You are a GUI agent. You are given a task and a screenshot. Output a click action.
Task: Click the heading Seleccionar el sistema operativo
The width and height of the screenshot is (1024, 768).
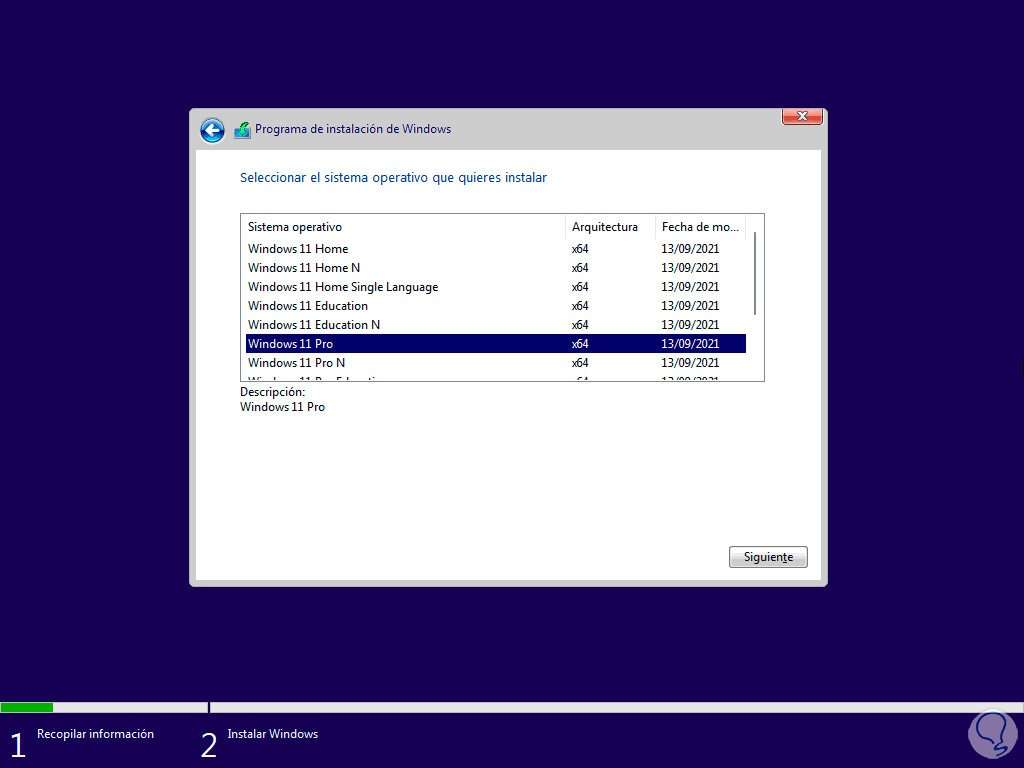[393, 178]
